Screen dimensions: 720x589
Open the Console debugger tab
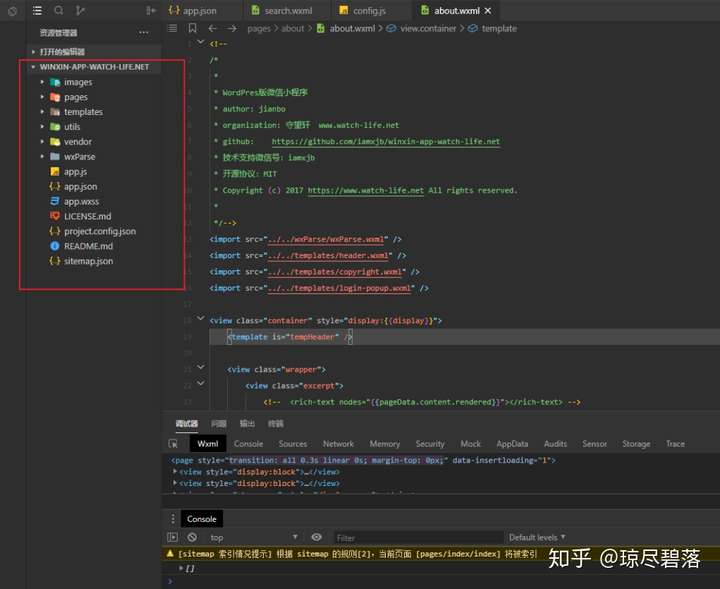tap(248, 443)
